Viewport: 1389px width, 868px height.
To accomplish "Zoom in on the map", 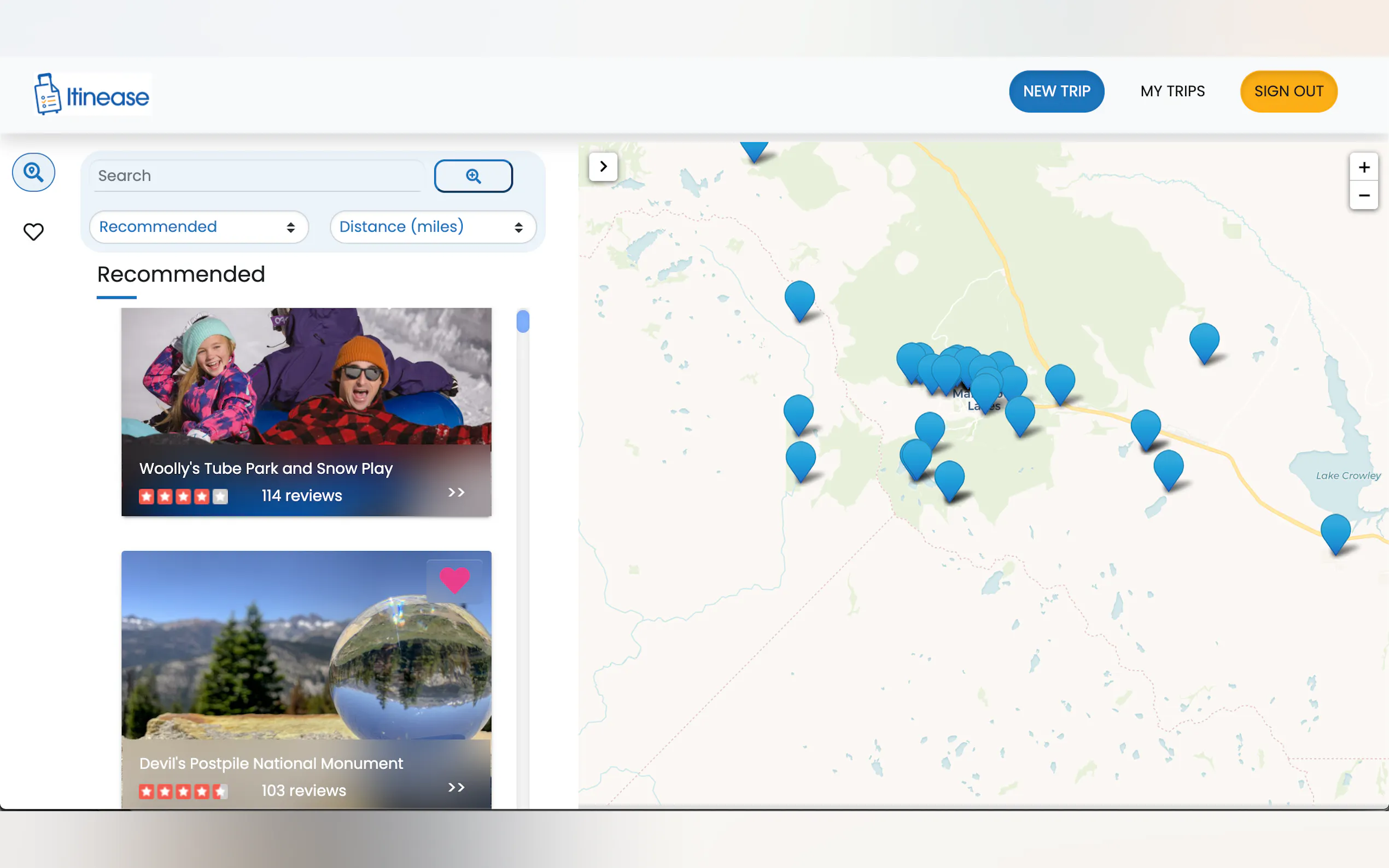I will click(1363, 167).
